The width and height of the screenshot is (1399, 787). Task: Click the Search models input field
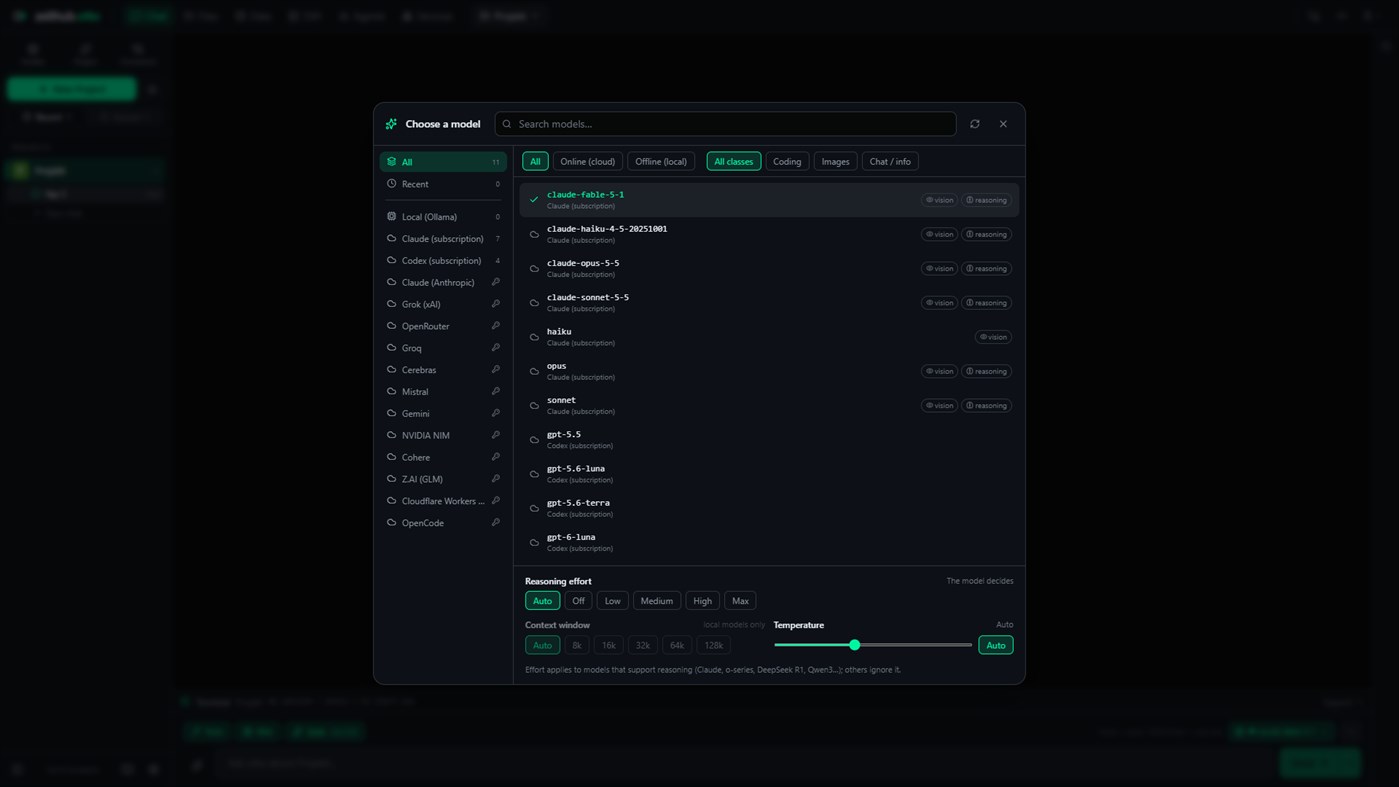(725, 124)
